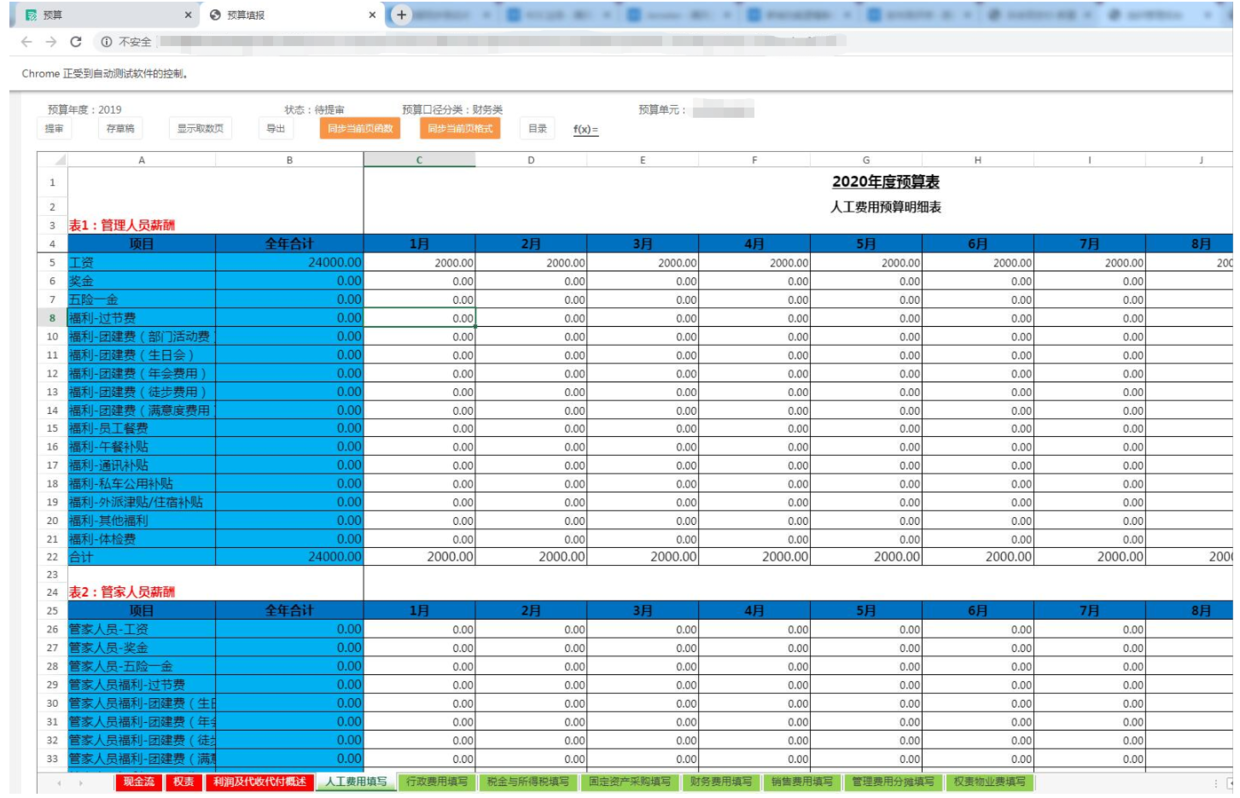1240x798 pixels.
Task: Select column B header
Action: pos(290,160)
